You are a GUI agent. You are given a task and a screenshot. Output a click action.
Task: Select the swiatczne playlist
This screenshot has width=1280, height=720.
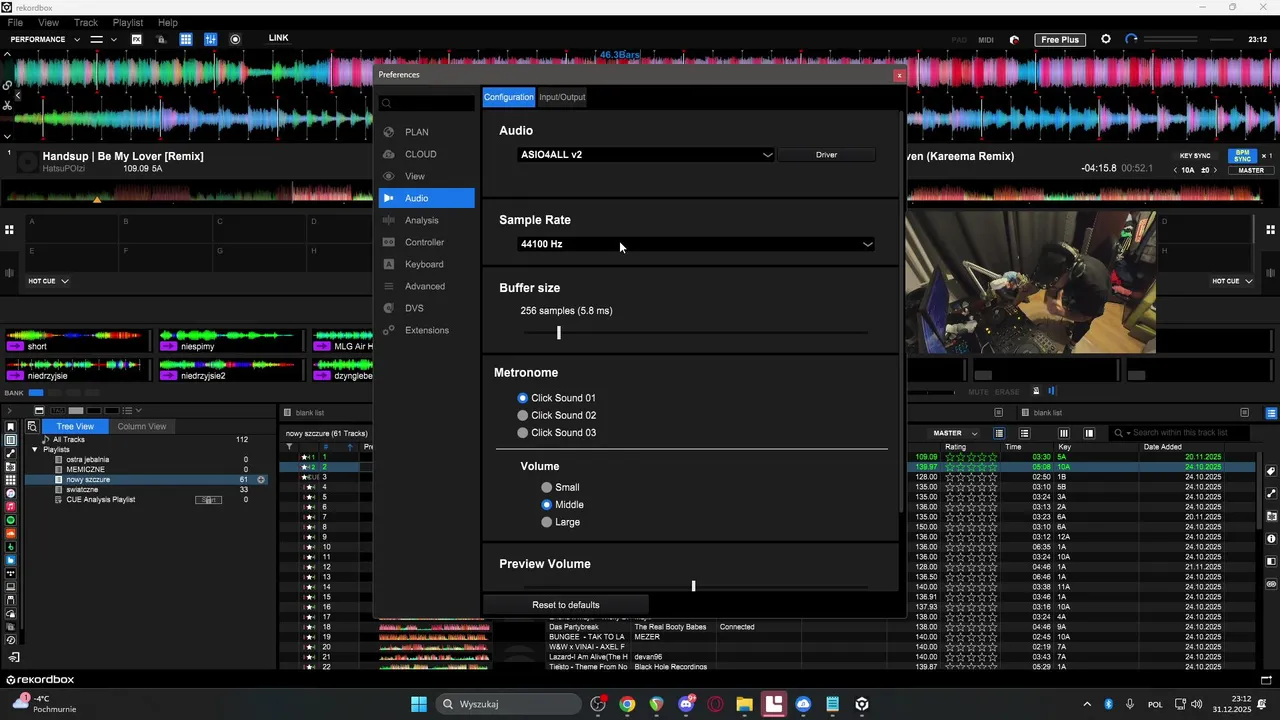click(x=82, y=490)
